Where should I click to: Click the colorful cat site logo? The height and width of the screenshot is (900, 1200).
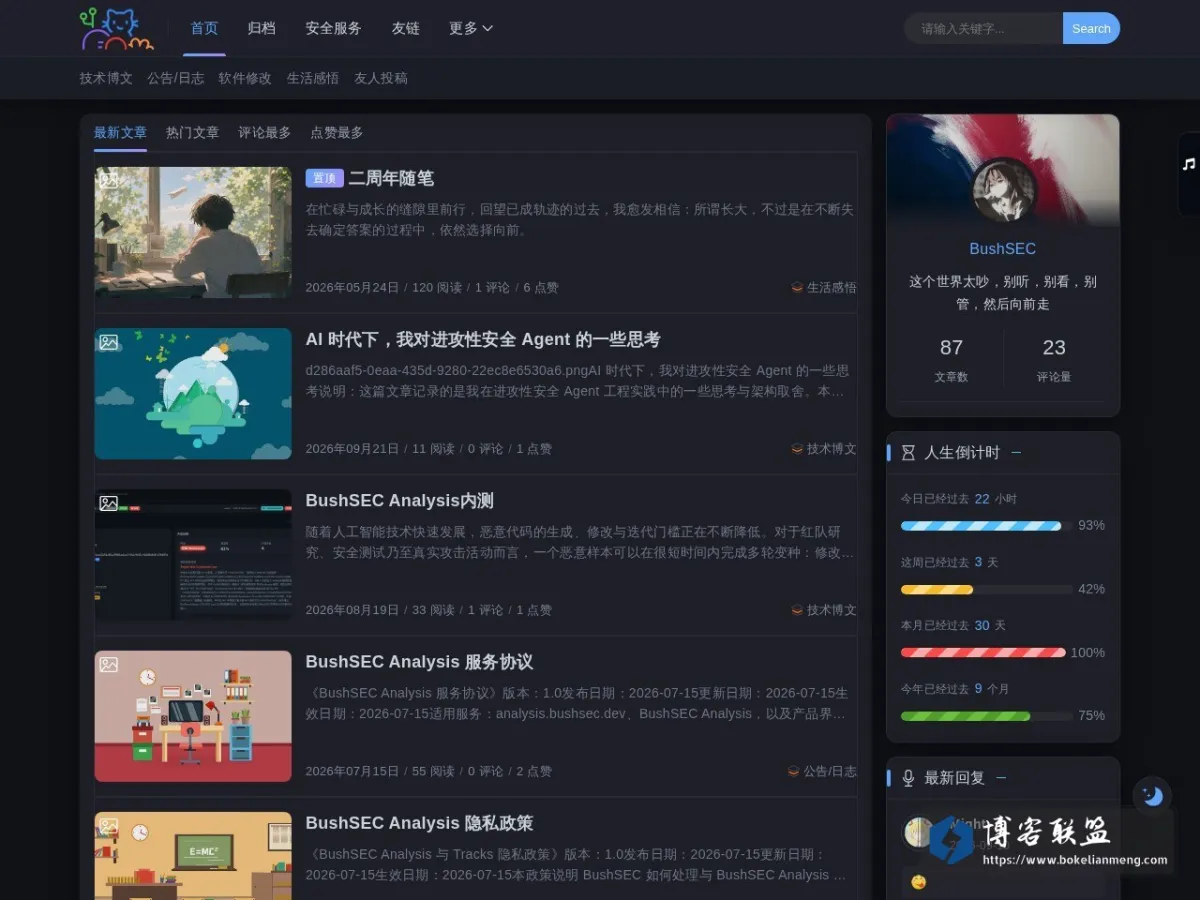pos(117,28)
